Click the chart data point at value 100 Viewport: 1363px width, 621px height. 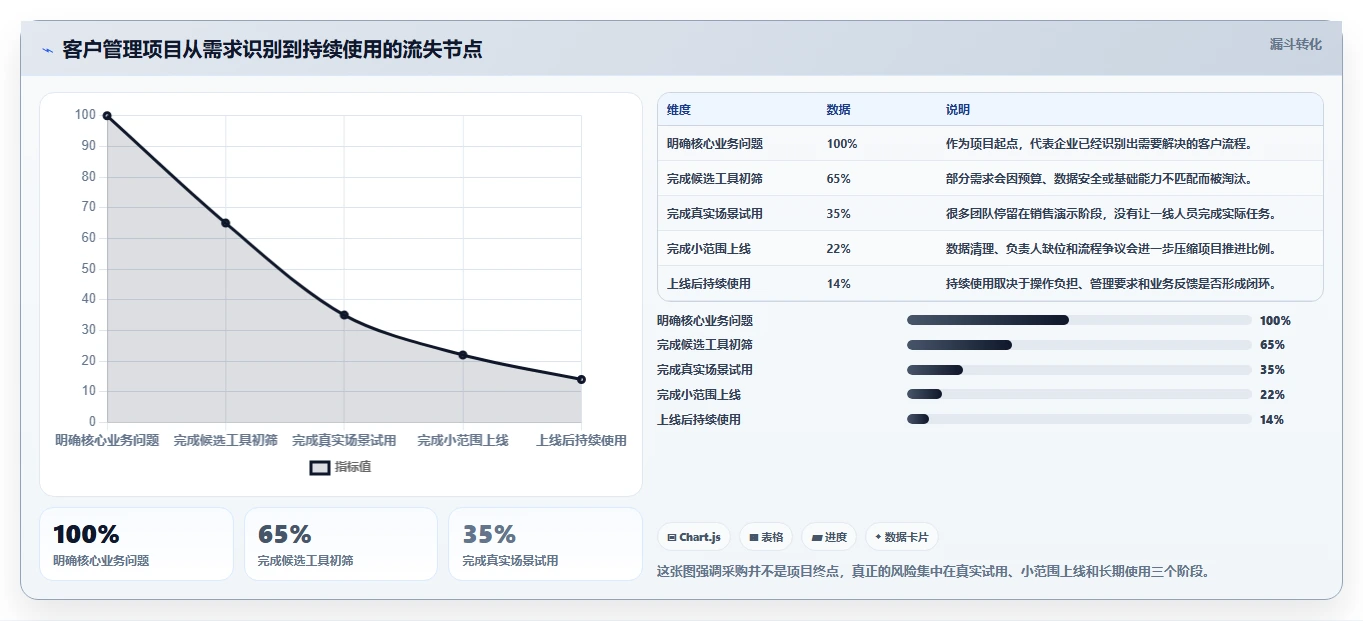coord(107,116)
